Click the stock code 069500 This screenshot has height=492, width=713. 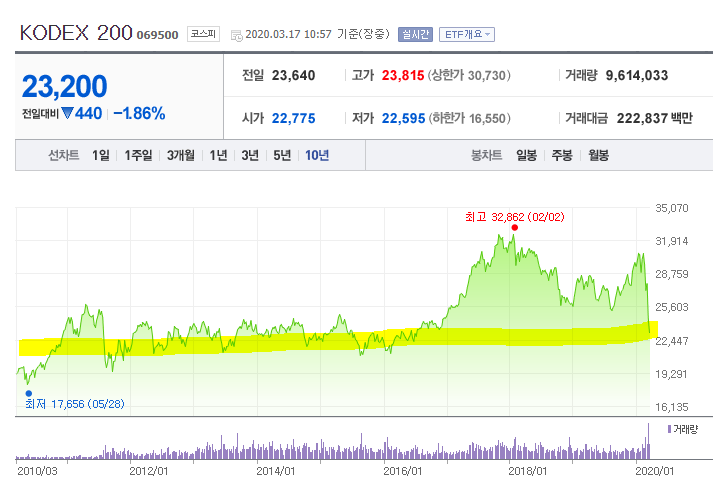coord(157,35)
